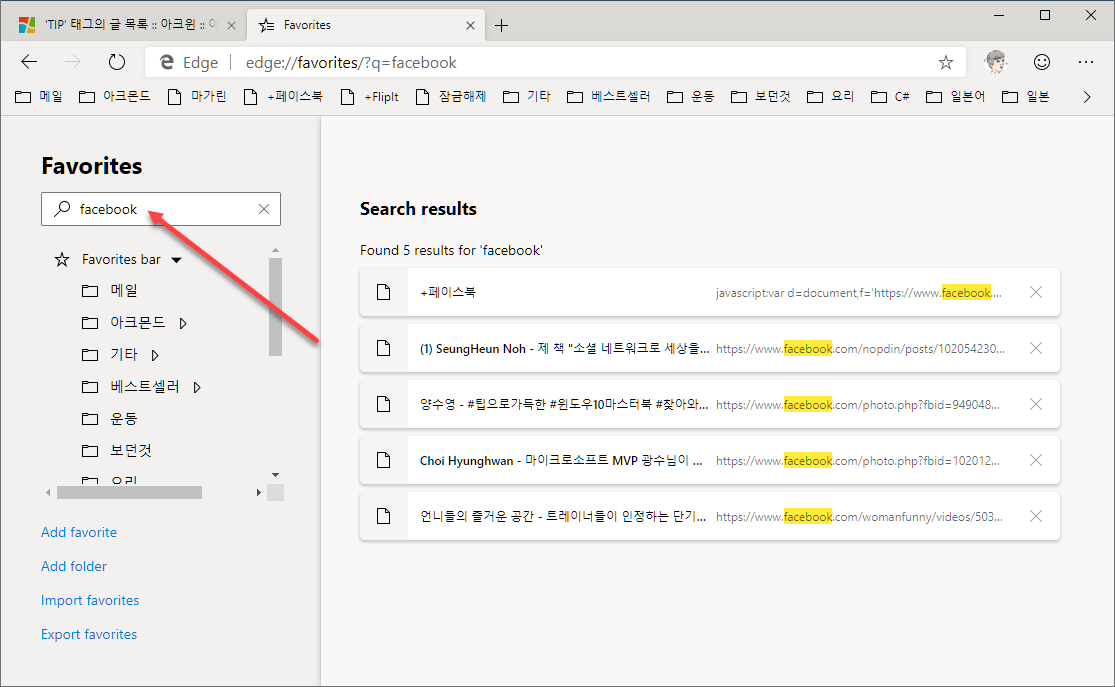Select the 기타 folder in the tree
Image resolution: width=1115 pixels, height=687 pixels.
click(124, 354)
